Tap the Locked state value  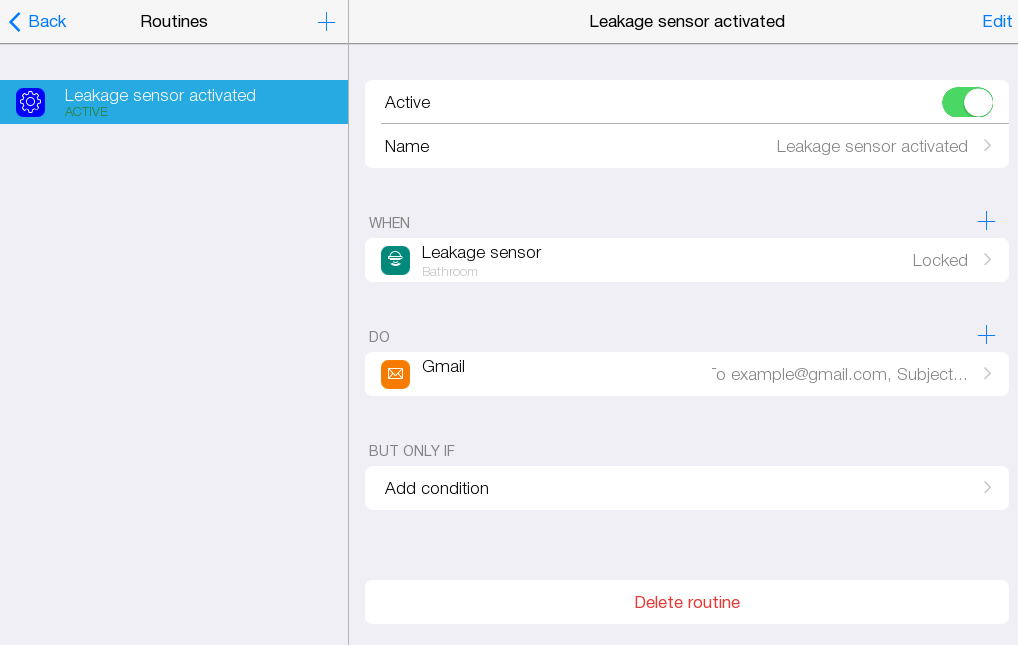(939, 260)
